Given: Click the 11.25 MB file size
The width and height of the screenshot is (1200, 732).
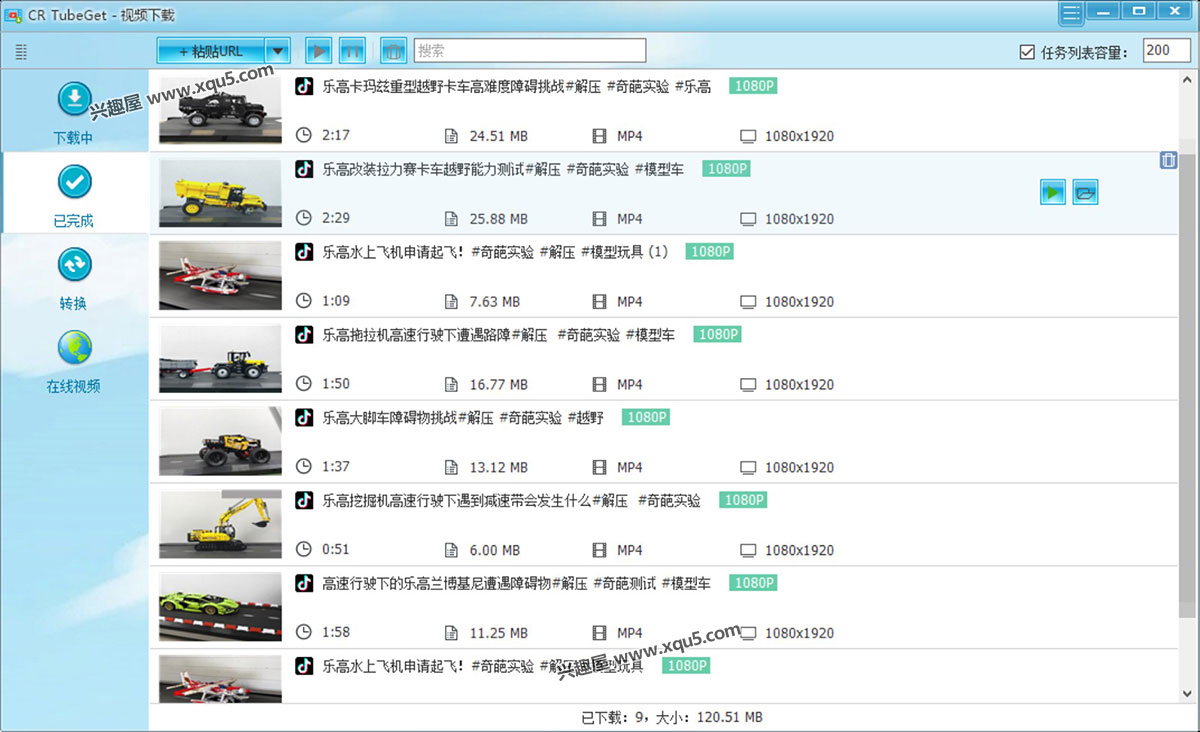Looking at the screenshot, I should click(x=498, y=633).
